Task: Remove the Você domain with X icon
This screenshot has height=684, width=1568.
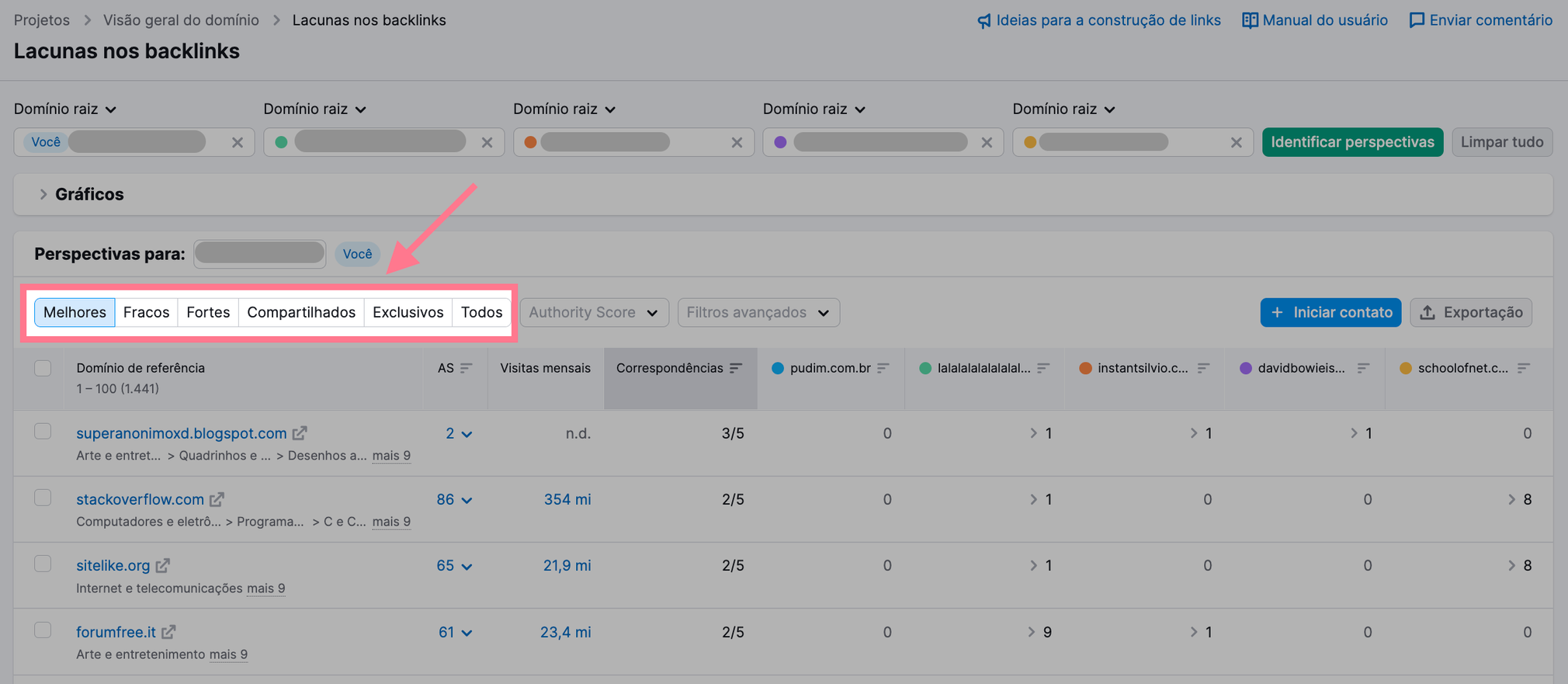Action: pos(238,142)
